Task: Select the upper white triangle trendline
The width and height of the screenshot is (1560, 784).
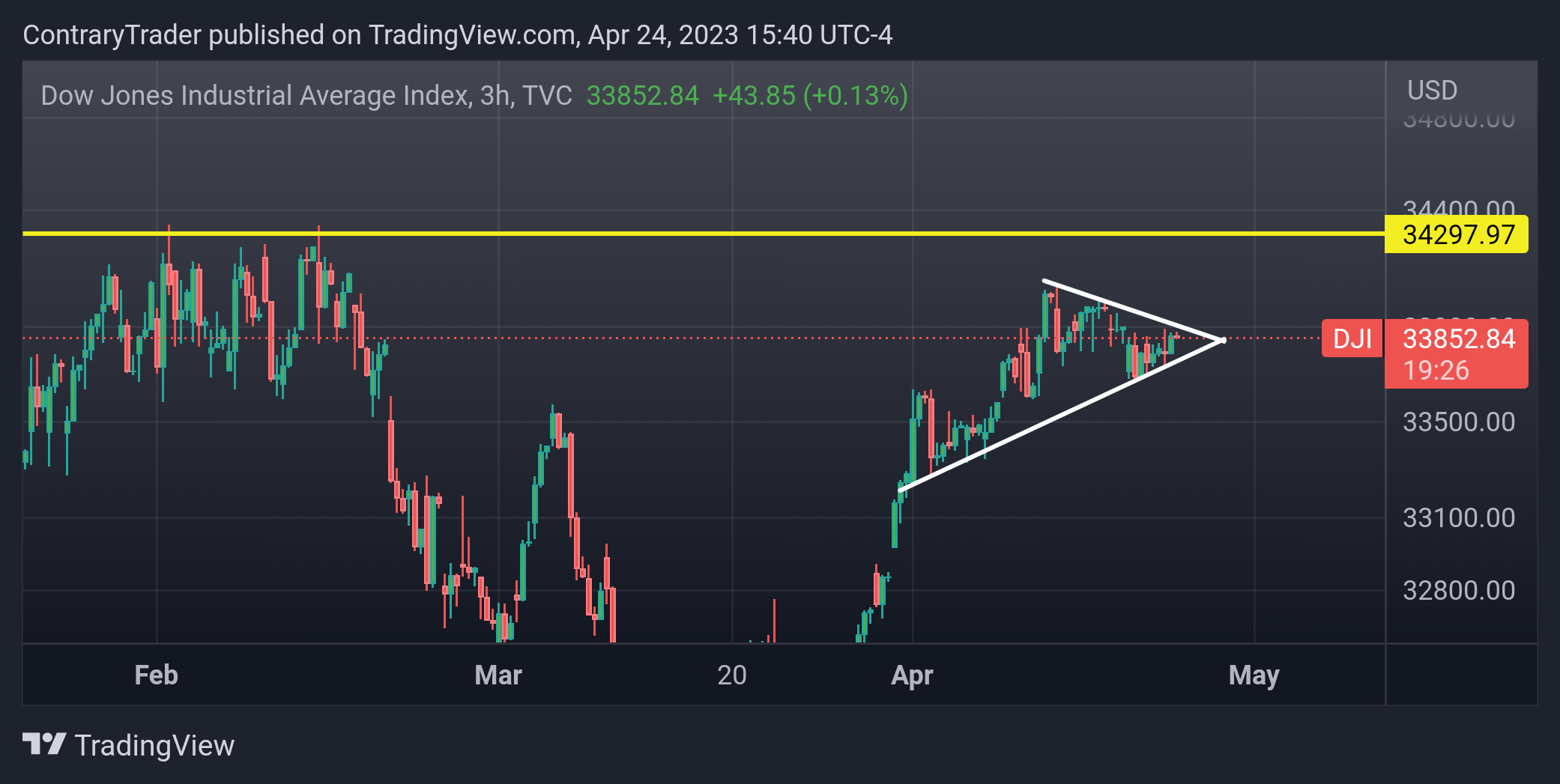Action: pos(1133,311)
